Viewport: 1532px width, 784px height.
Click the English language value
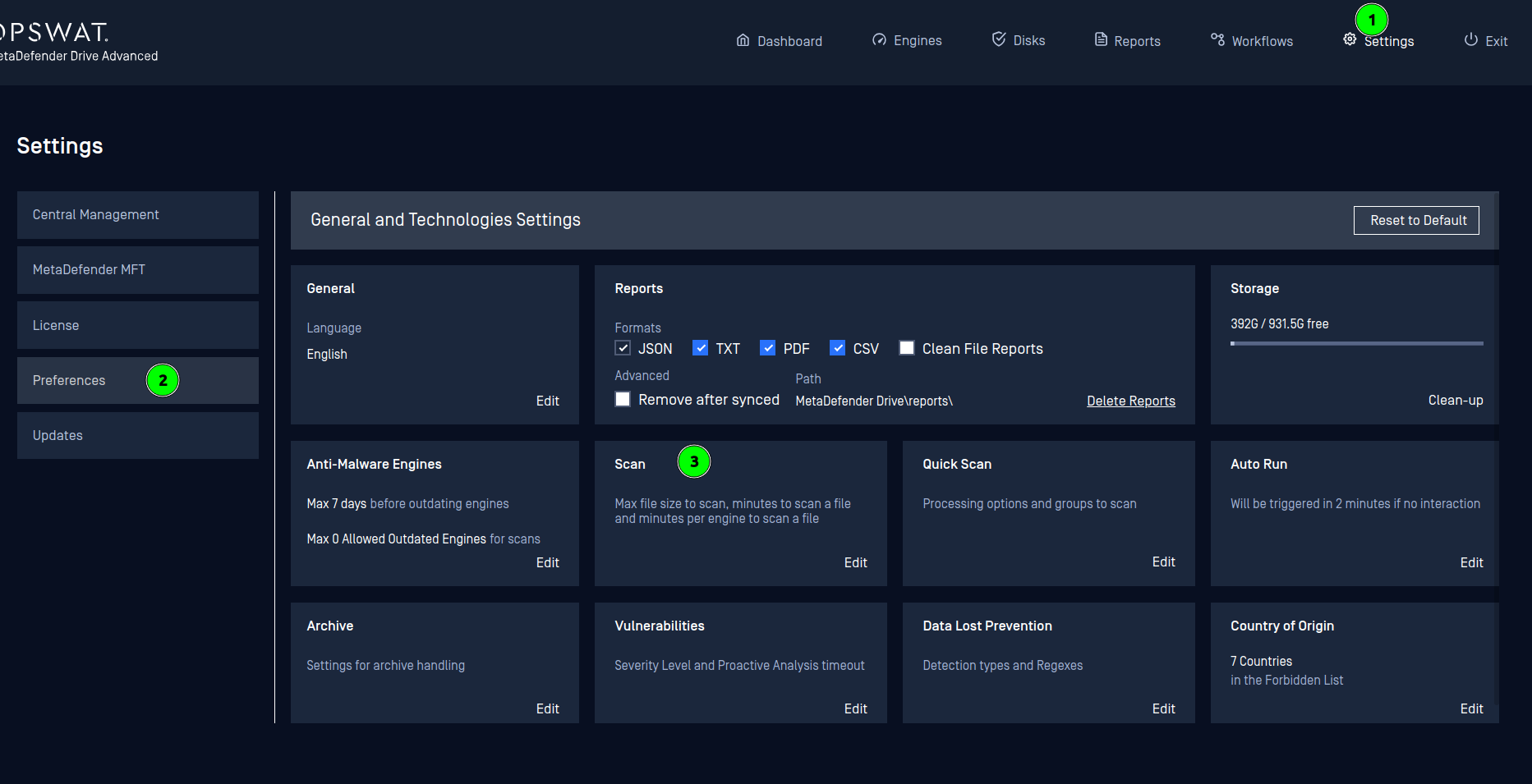[x=327, y=354]
